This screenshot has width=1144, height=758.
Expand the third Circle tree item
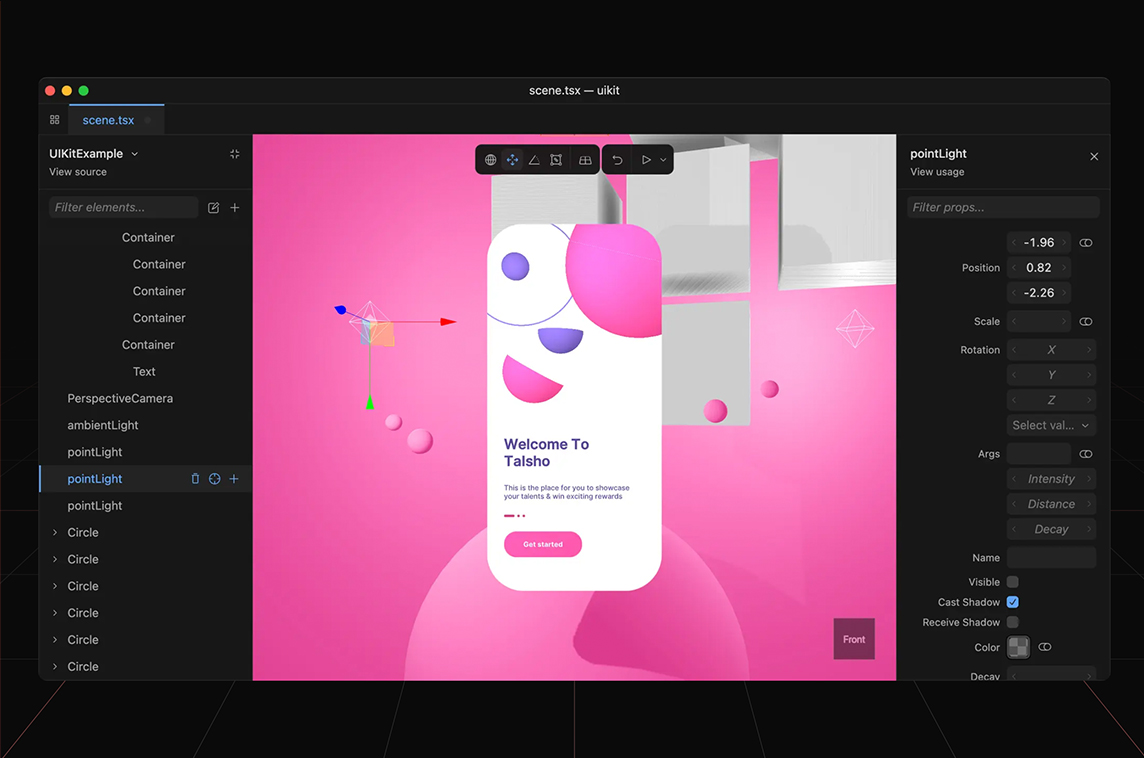(55, 586)
